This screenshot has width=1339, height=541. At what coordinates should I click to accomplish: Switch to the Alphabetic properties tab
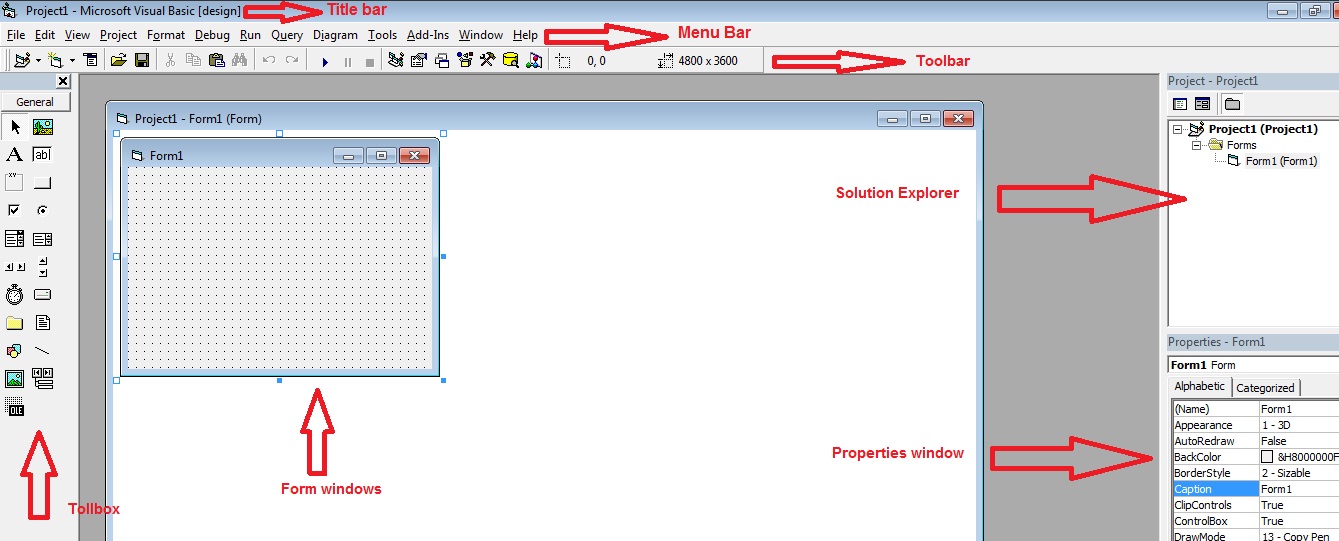point(1200,387)
